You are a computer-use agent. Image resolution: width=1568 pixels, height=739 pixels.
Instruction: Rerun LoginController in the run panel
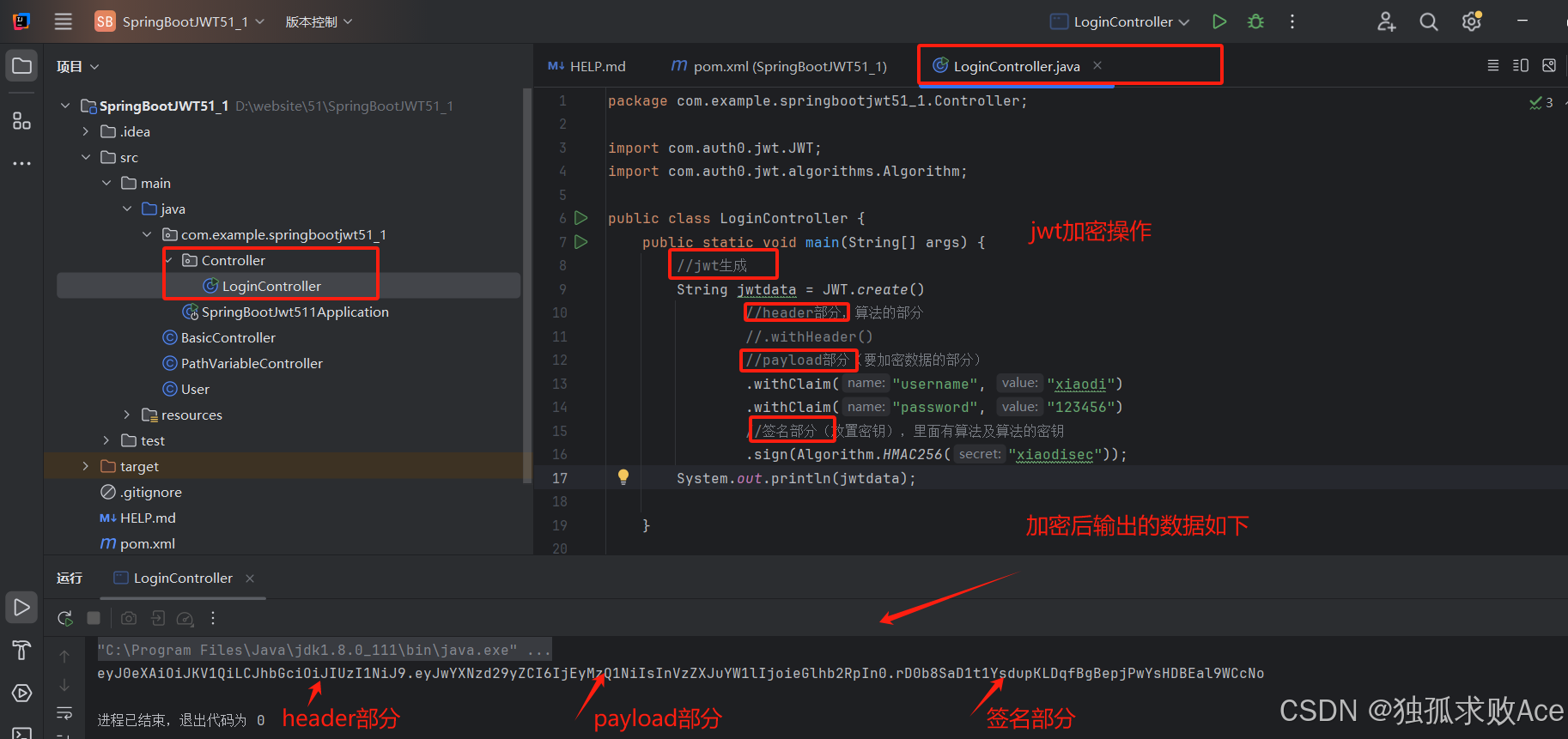[65, 618]
